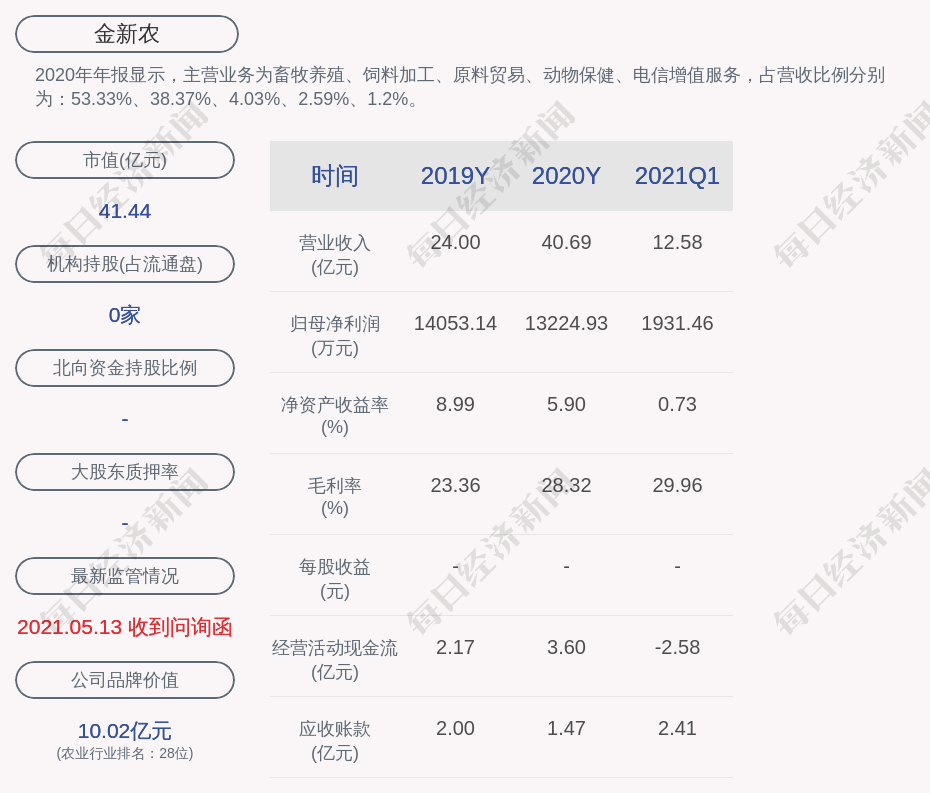Select the 2020Y column header

[x=566, y=176]
